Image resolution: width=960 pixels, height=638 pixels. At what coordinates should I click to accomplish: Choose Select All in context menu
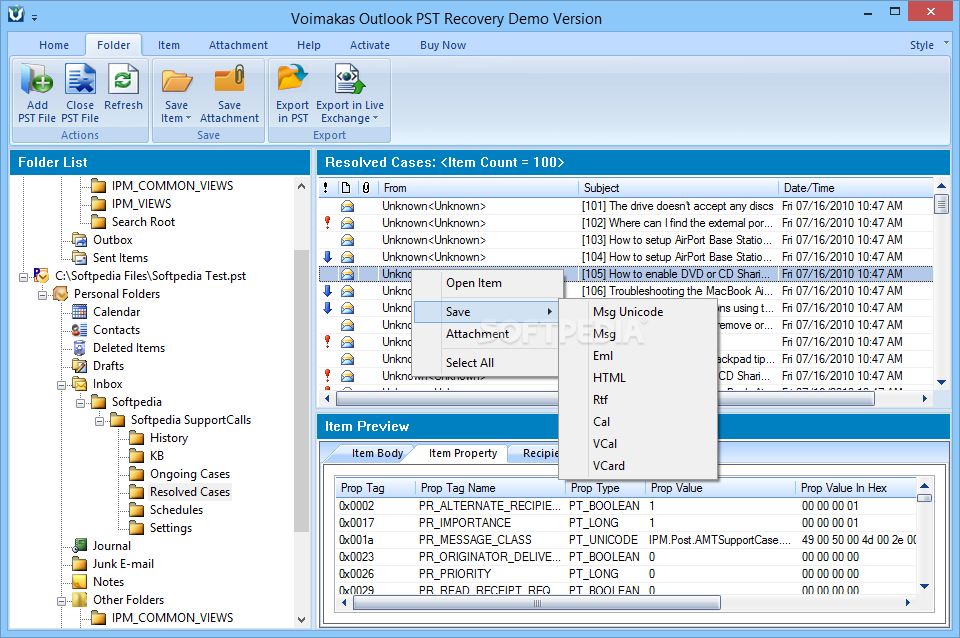click(x=470, y=362)
